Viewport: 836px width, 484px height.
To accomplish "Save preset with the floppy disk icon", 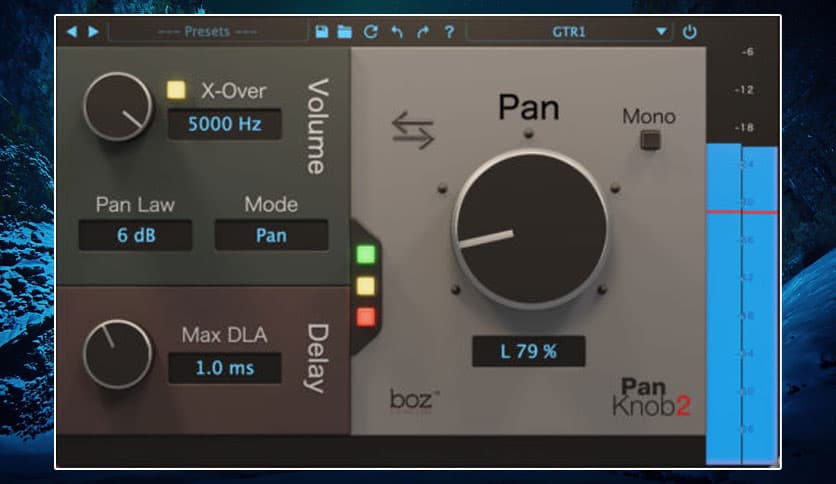I will click(321, 32).
